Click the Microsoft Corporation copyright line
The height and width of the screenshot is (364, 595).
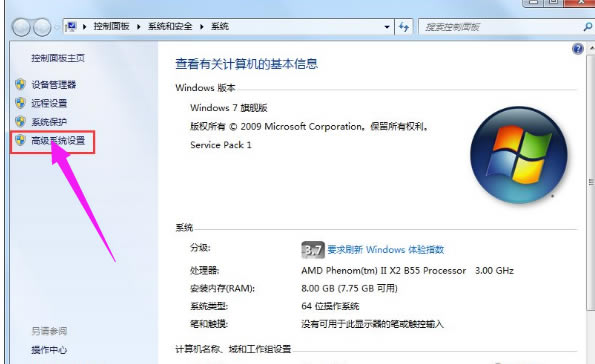click(x=310, y=126)
